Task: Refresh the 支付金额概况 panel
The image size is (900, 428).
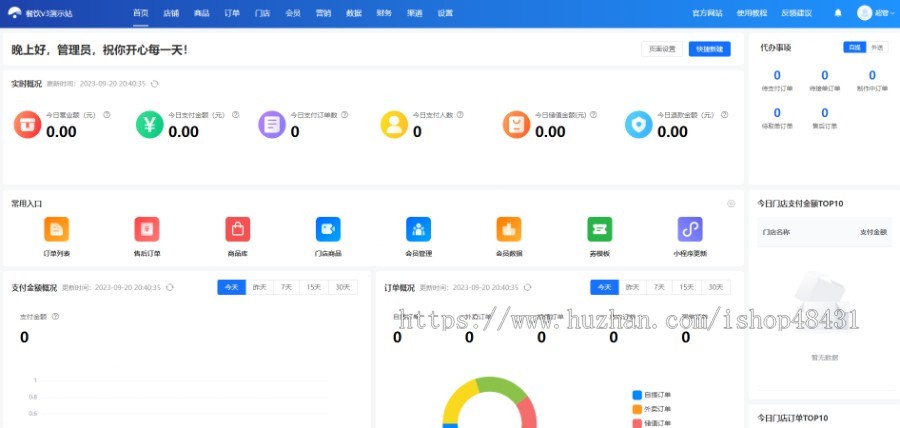Action: [x=169, y=287]
